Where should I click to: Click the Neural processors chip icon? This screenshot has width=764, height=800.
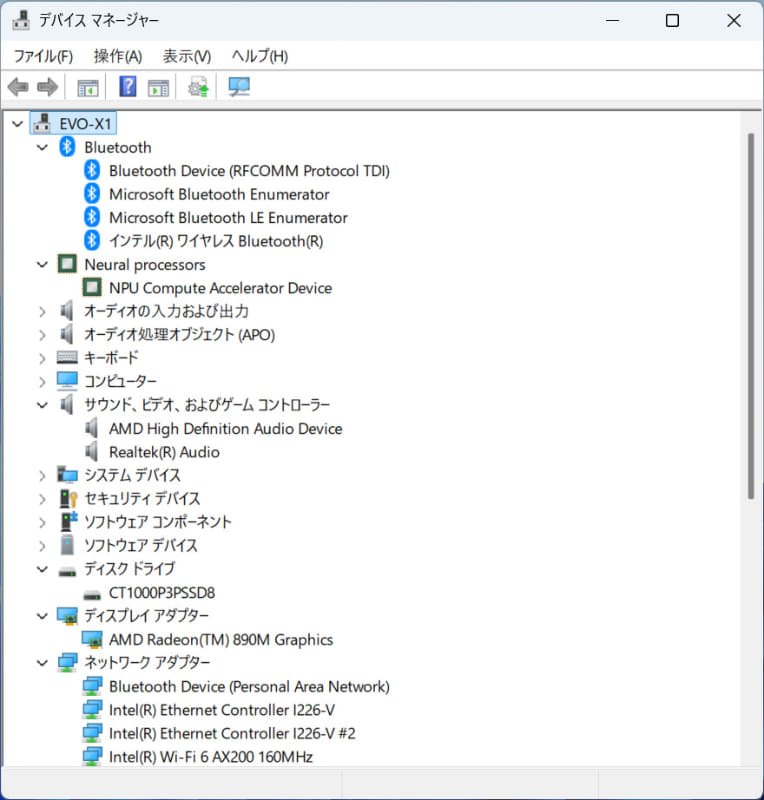pyautogui.click(x=67, y=264)
